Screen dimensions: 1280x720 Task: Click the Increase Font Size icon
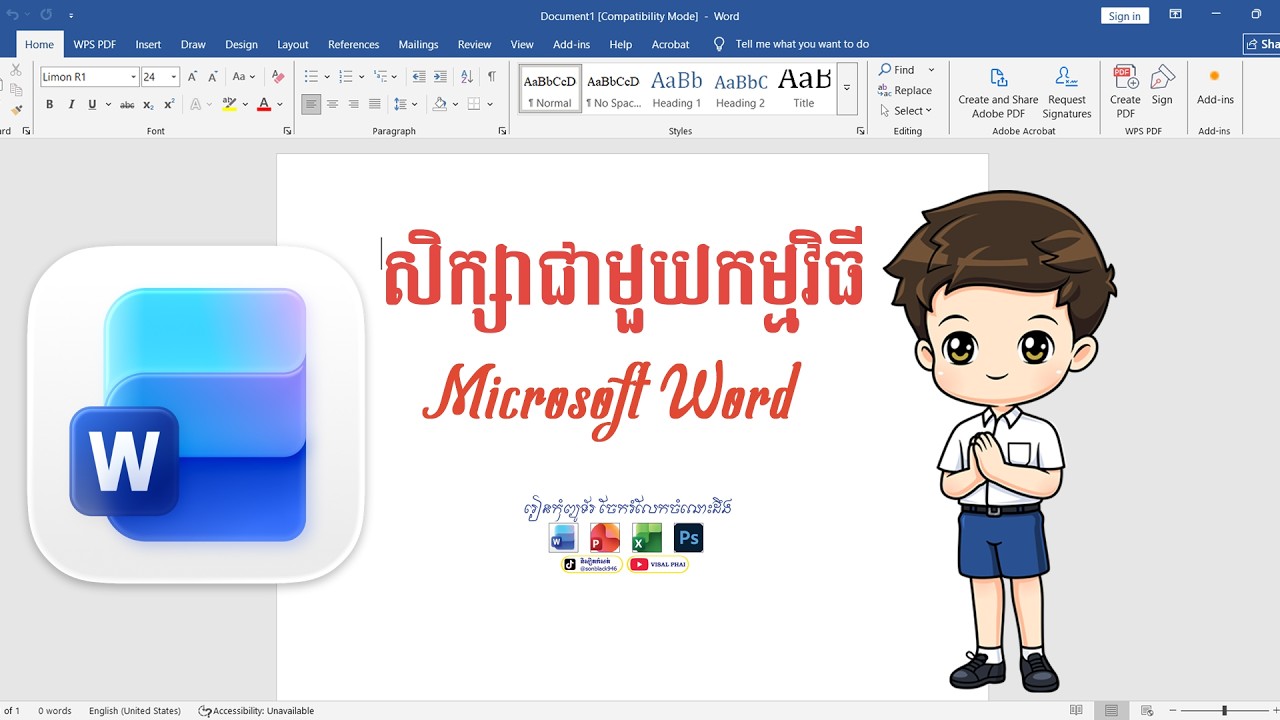[x=192, y=76]
